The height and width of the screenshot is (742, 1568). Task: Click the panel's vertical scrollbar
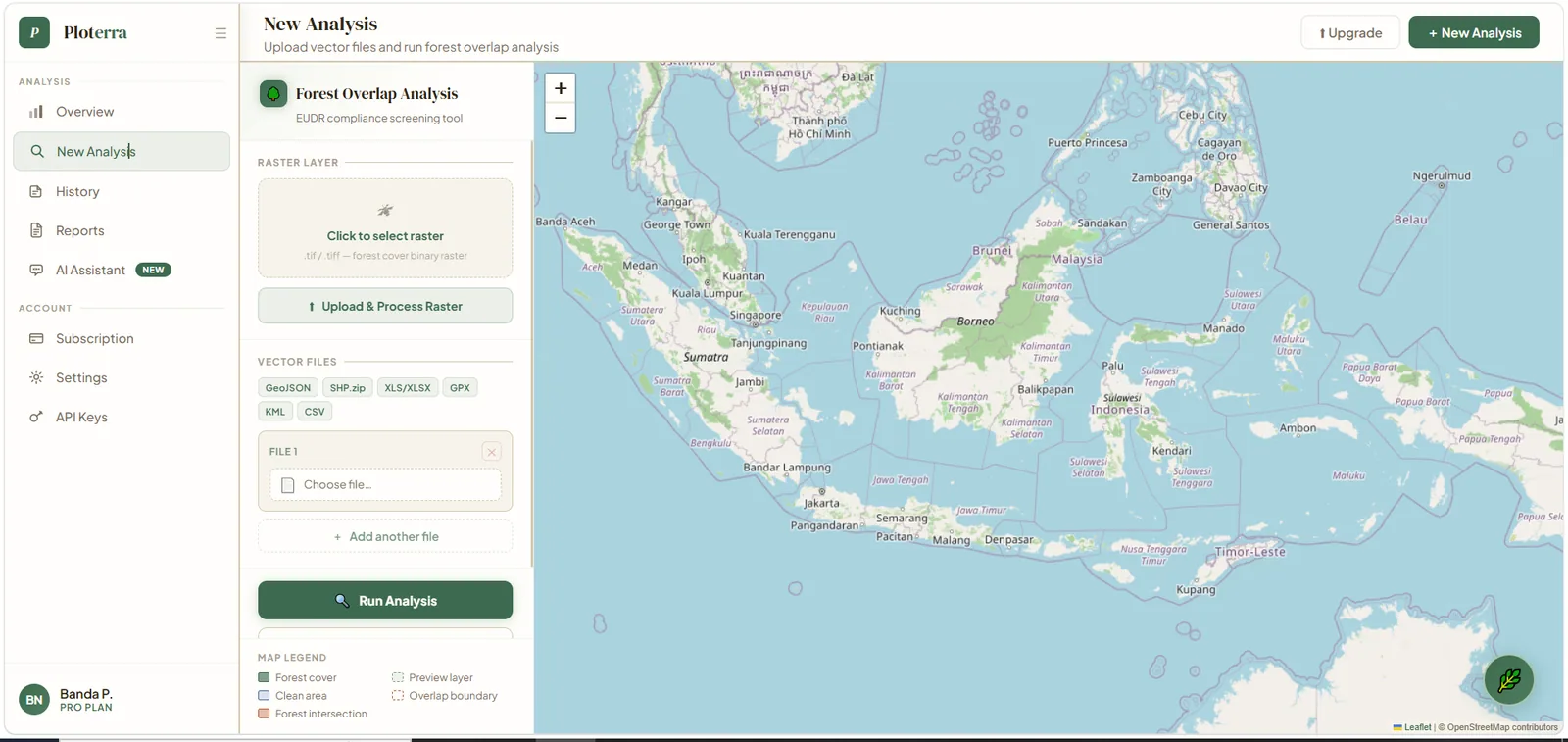tap(532, 353)
